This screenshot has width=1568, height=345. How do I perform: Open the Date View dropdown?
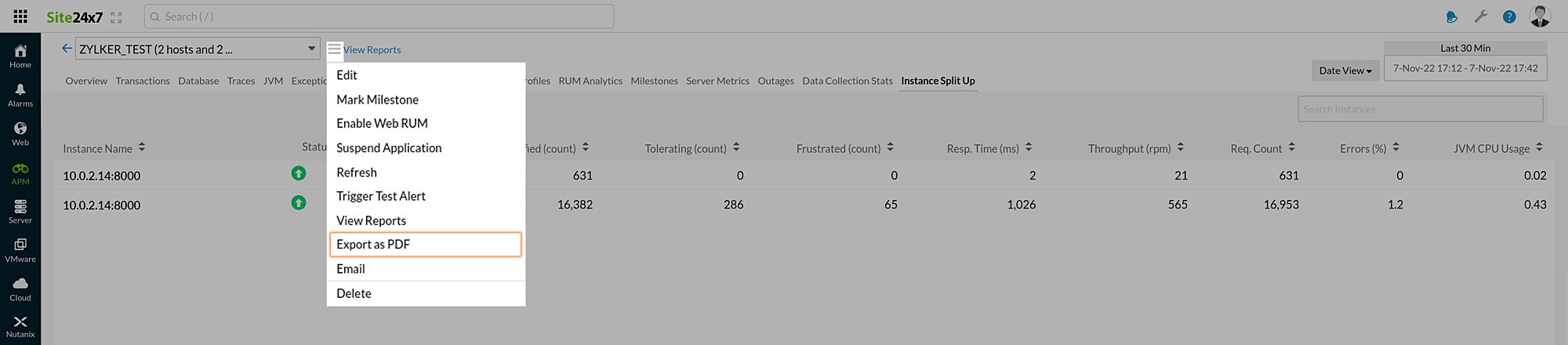click(1345, 71)
